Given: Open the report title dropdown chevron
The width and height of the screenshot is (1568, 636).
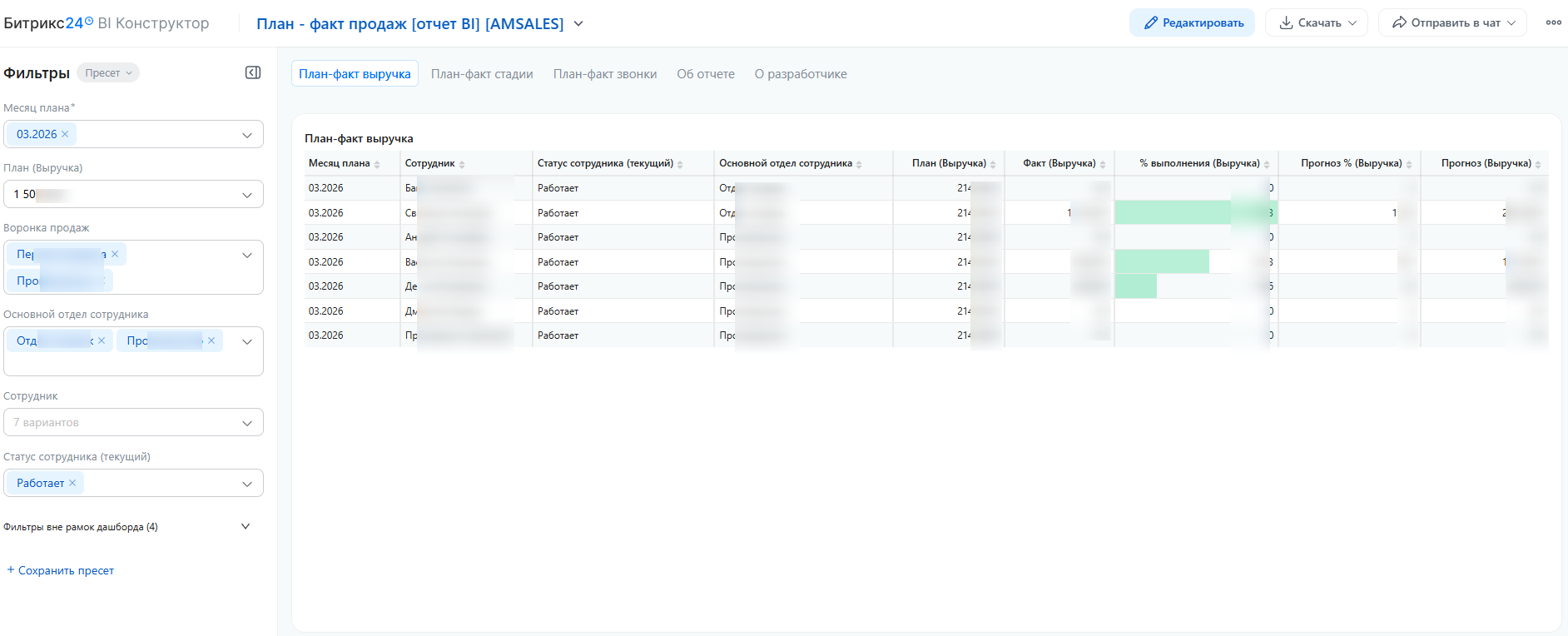Looking at the screenshot, I should [x=578, y=24].
